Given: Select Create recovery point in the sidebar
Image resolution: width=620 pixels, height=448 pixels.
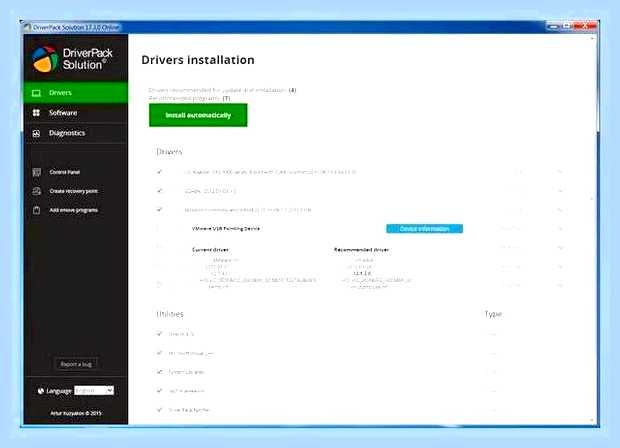Looking at the screenshot, I should click(x=65, y=191).
